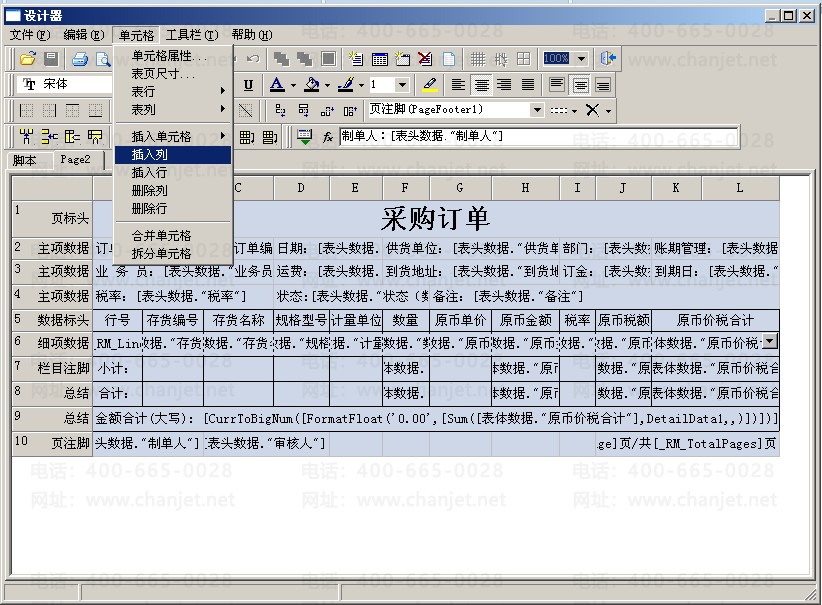This screenshot has height=605, width=822.
Task: Click the exit door icon
Action: (608, 59)
